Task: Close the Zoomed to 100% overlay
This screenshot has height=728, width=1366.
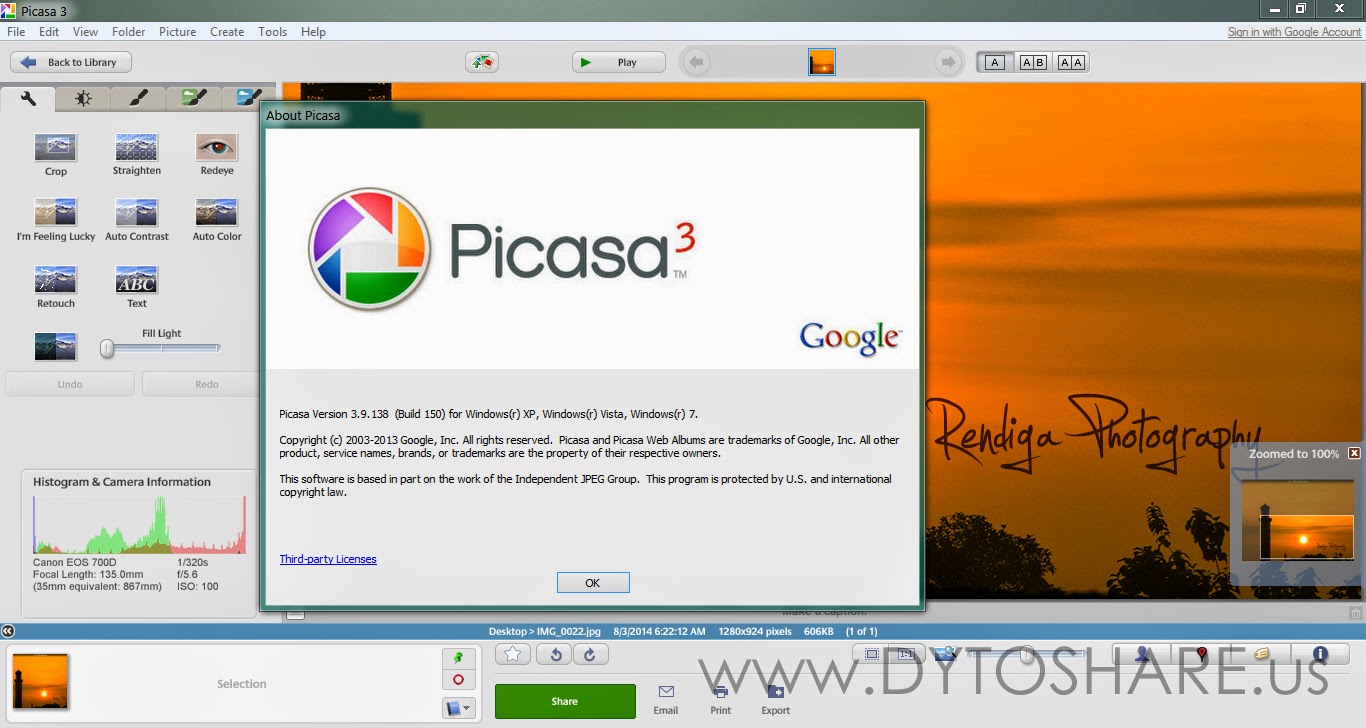Action: pyautogui.click(x=1354, y=453)
